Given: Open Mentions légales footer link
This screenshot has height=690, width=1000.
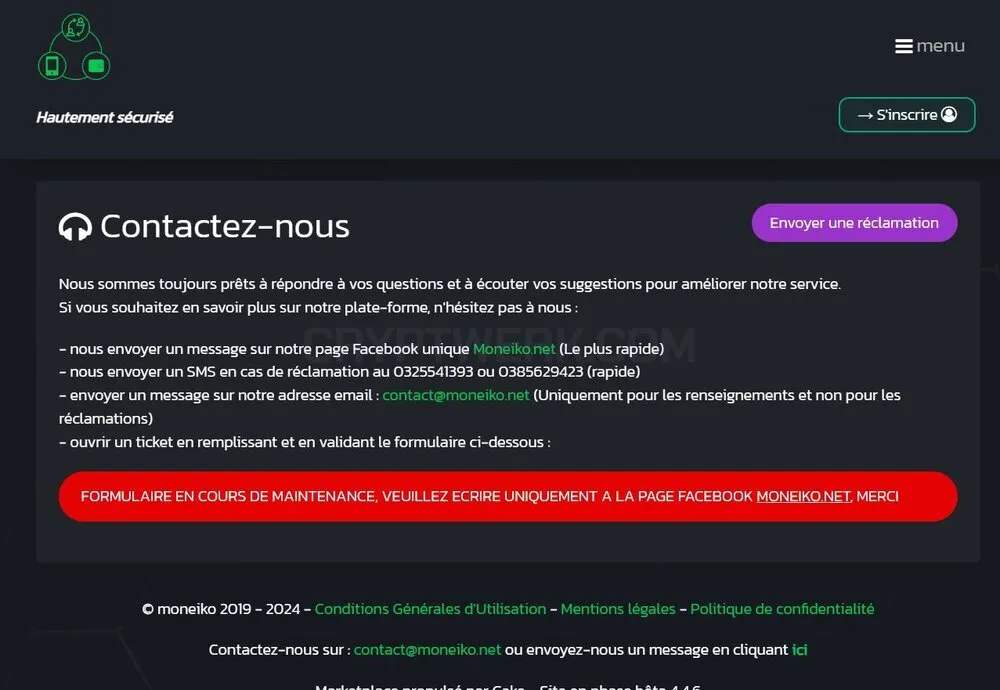Looking at the screenshot, I should pos(618,609).
